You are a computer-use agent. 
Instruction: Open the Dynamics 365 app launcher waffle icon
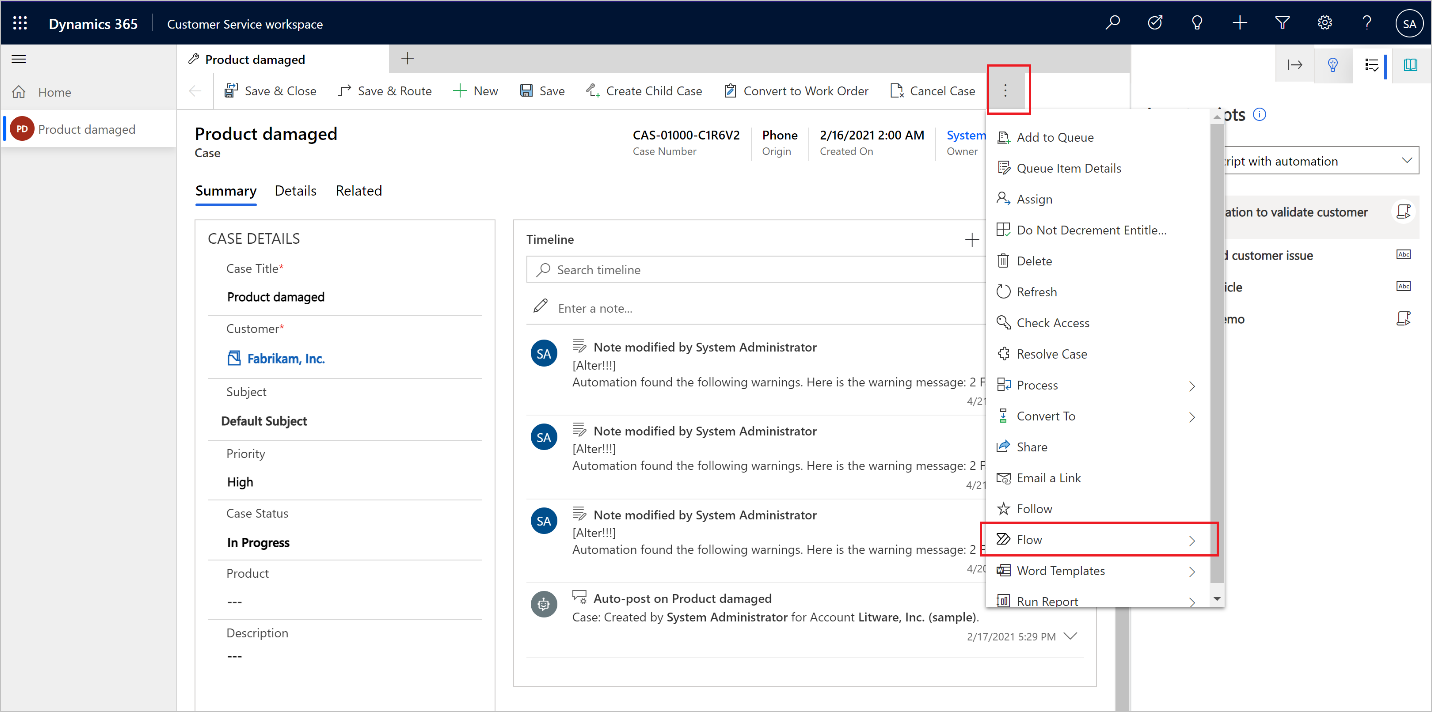[x=19, y=22]
